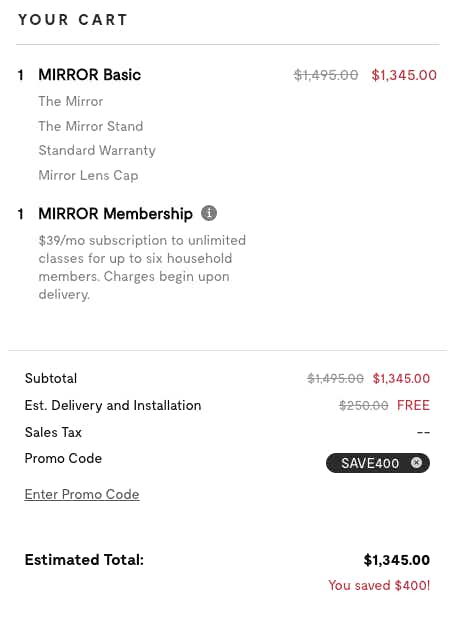Select the Subtotal discounted $1,345.00 amount
The height and width of the screenshot is (617, 458).
pyautogui.click(x=401, y=379)
